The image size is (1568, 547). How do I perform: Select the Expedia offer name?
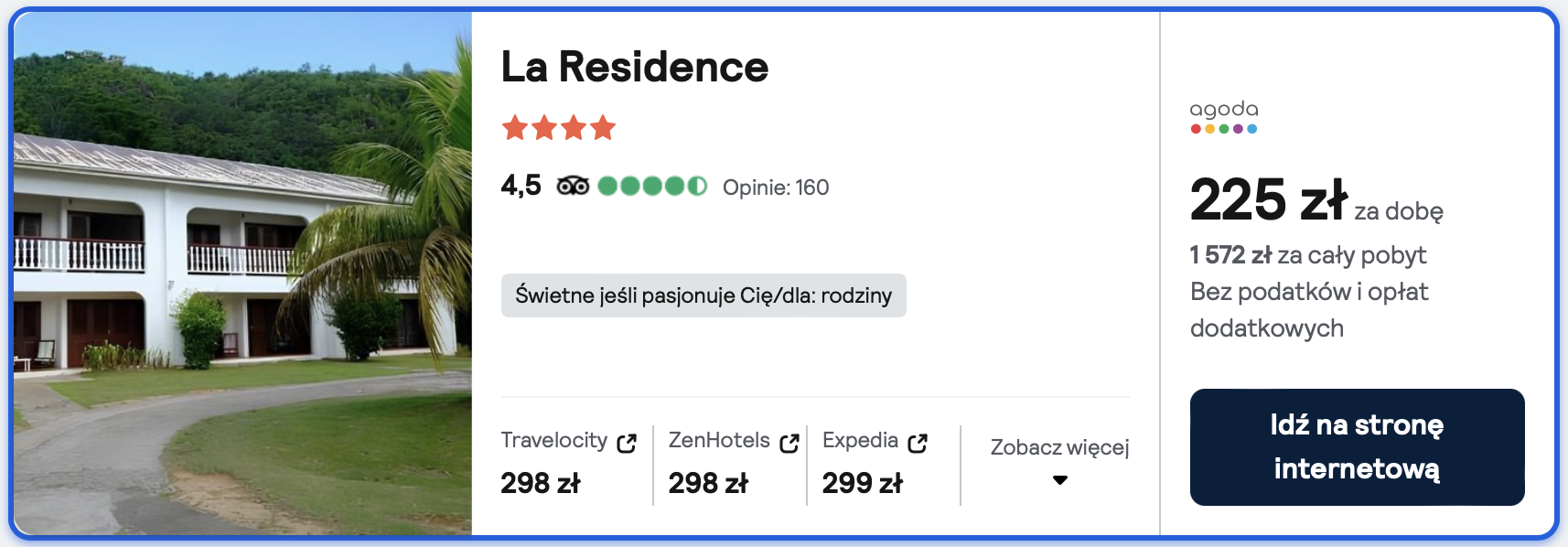tap(860, 441)
